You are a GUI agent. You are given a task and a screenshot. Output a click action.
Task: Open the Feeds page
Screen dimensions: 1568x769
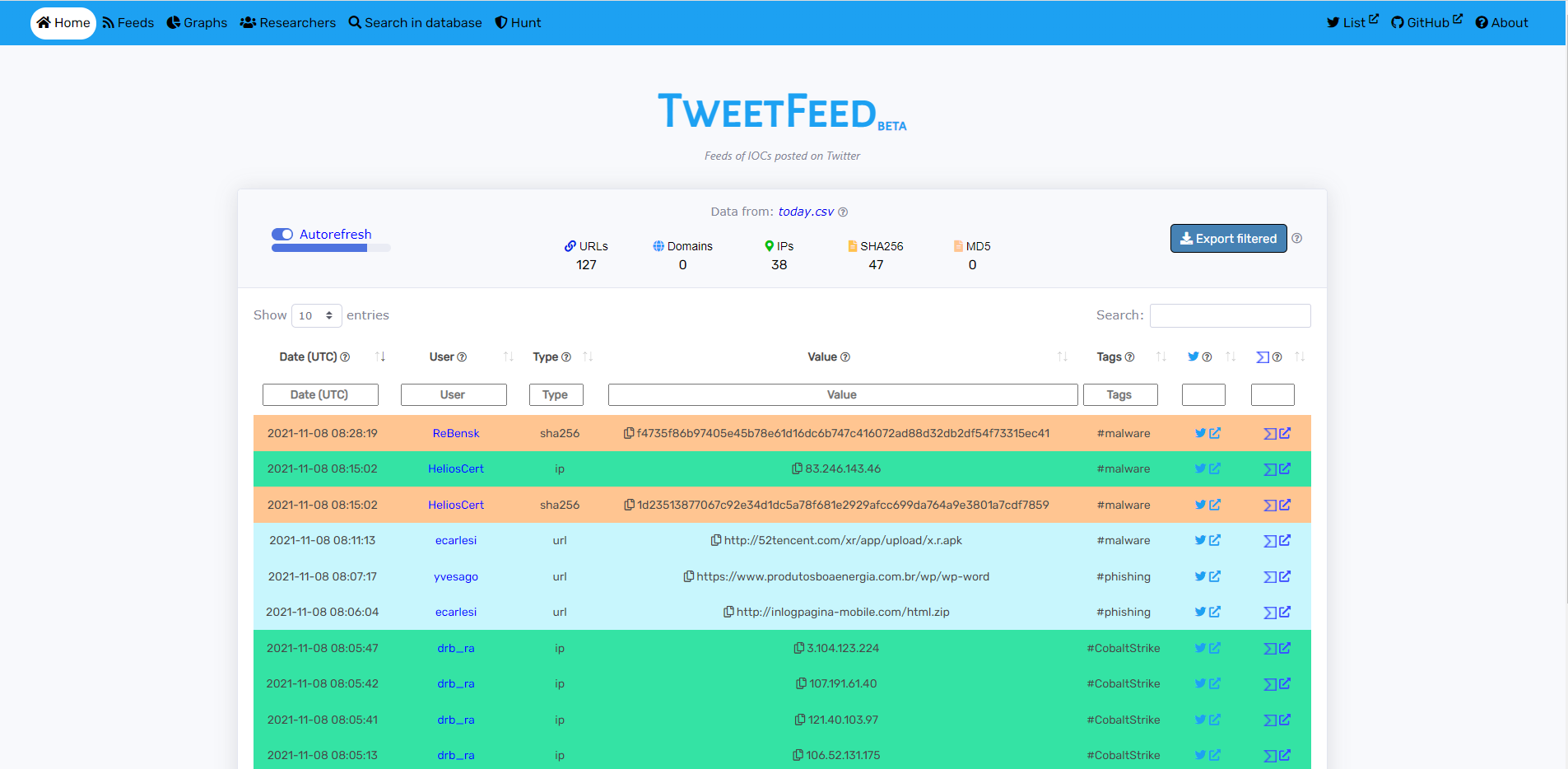click(128, 23)
